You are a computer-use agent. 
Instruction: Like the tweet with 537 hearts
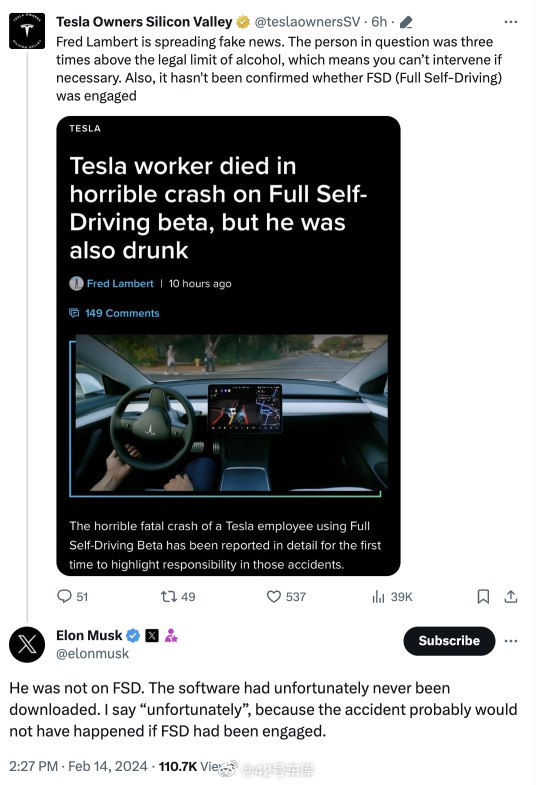[274, 596]
